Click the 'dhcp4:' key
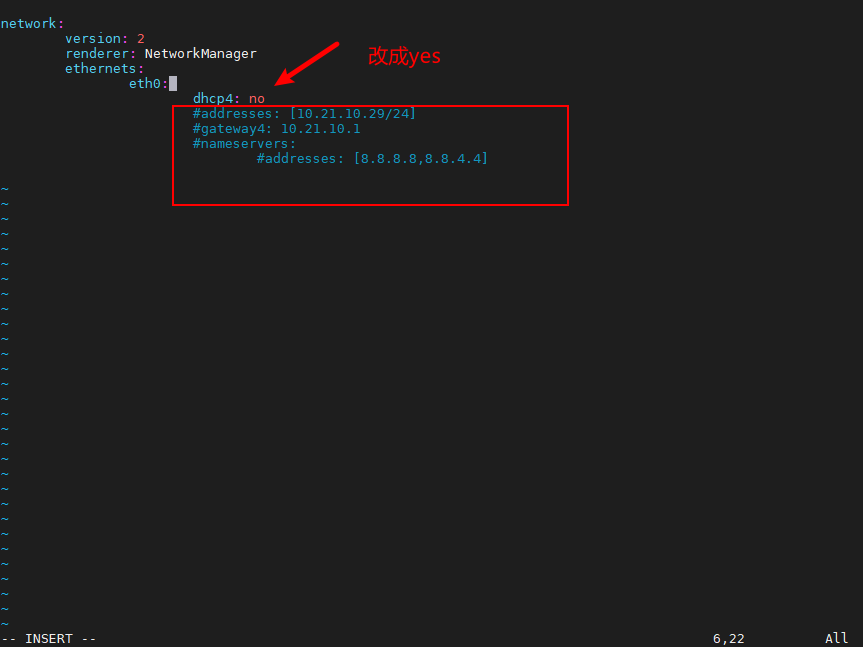Screen dimensions: 863x647 216,98
